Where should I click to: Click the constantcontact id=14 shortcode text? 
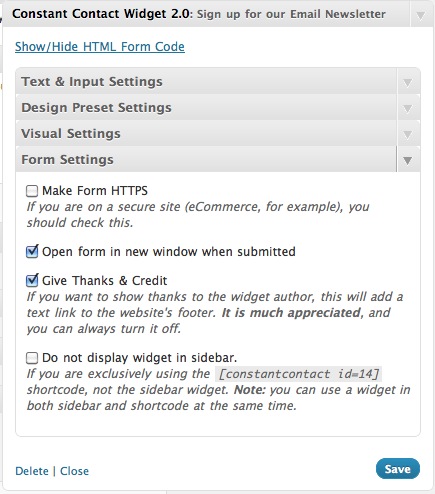(299, 374)
